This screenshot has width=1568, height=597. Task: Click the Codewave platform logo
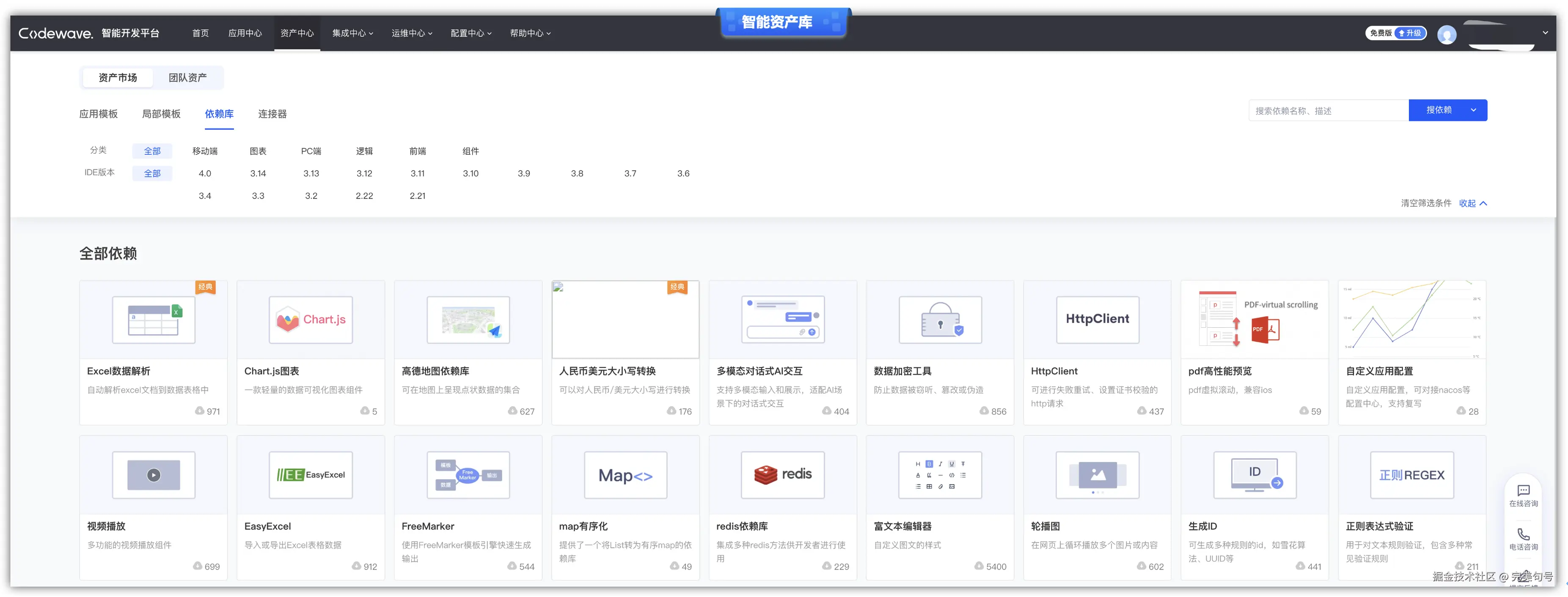[55, 33]
